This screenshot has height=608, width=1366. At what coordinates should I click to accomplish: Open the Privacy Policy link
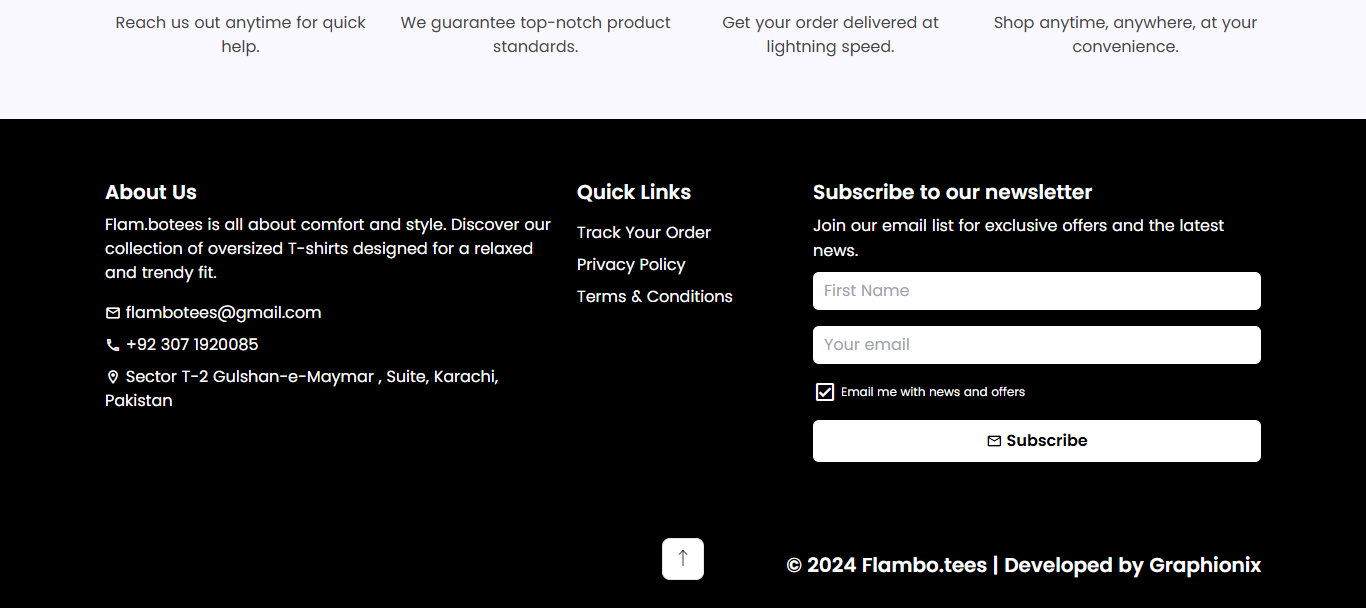click(x=631, y=264)
